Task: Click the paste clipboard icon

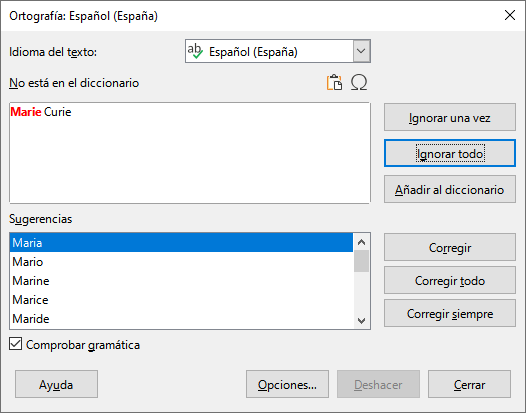Action: click(334, 83)
